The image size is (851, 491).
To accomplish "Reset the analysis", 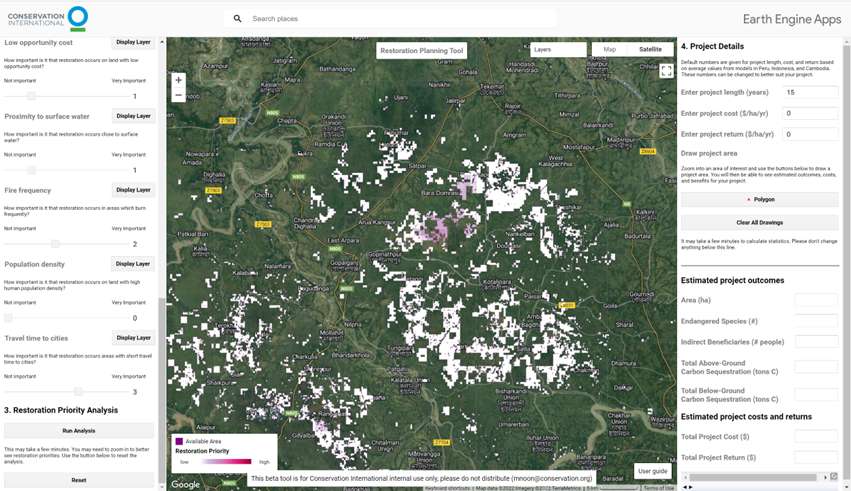I will coord(79,480).
